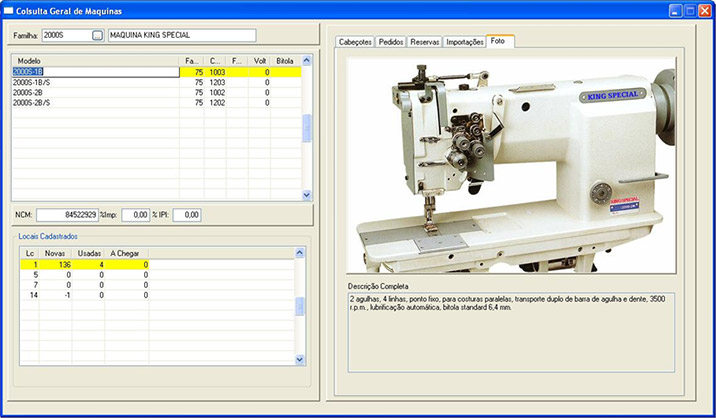Close the Colsulta Geral de Maquinas window
The height and width of the screenshot is (418, 716).
(705, 11)
